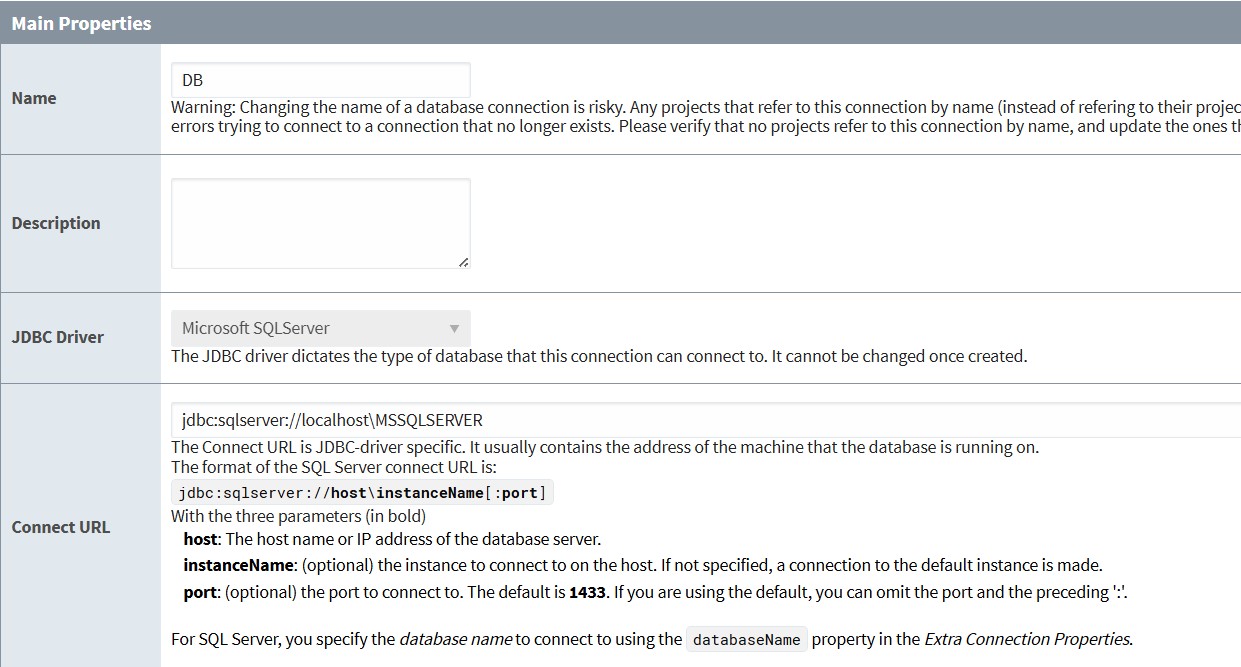Click the Connect URL input field
Image resolution: width=1241 pixels, height=667 pixels.
point(700,420)
